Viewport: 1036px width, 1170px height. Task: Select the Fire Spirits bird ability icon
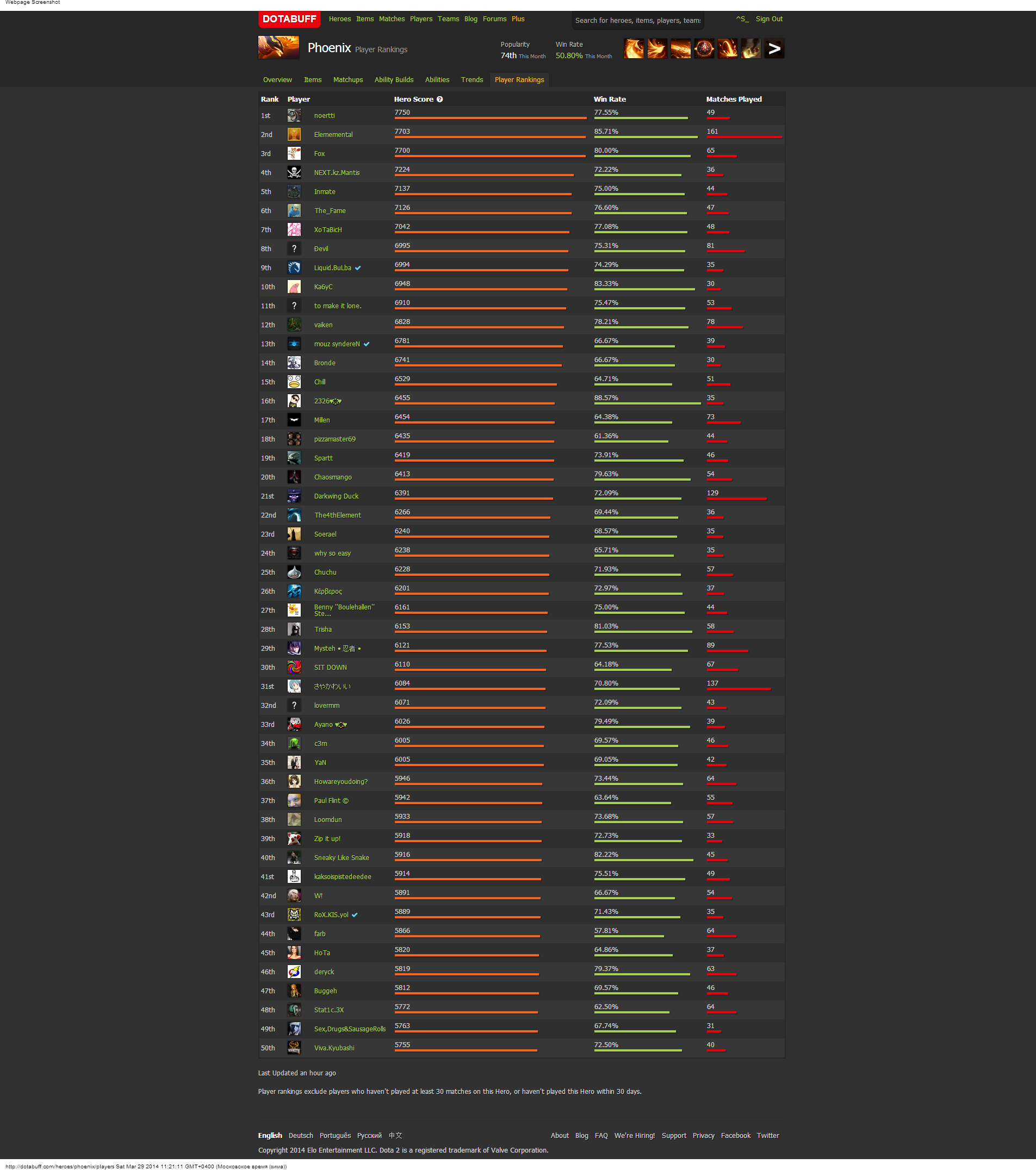point(657,48)
